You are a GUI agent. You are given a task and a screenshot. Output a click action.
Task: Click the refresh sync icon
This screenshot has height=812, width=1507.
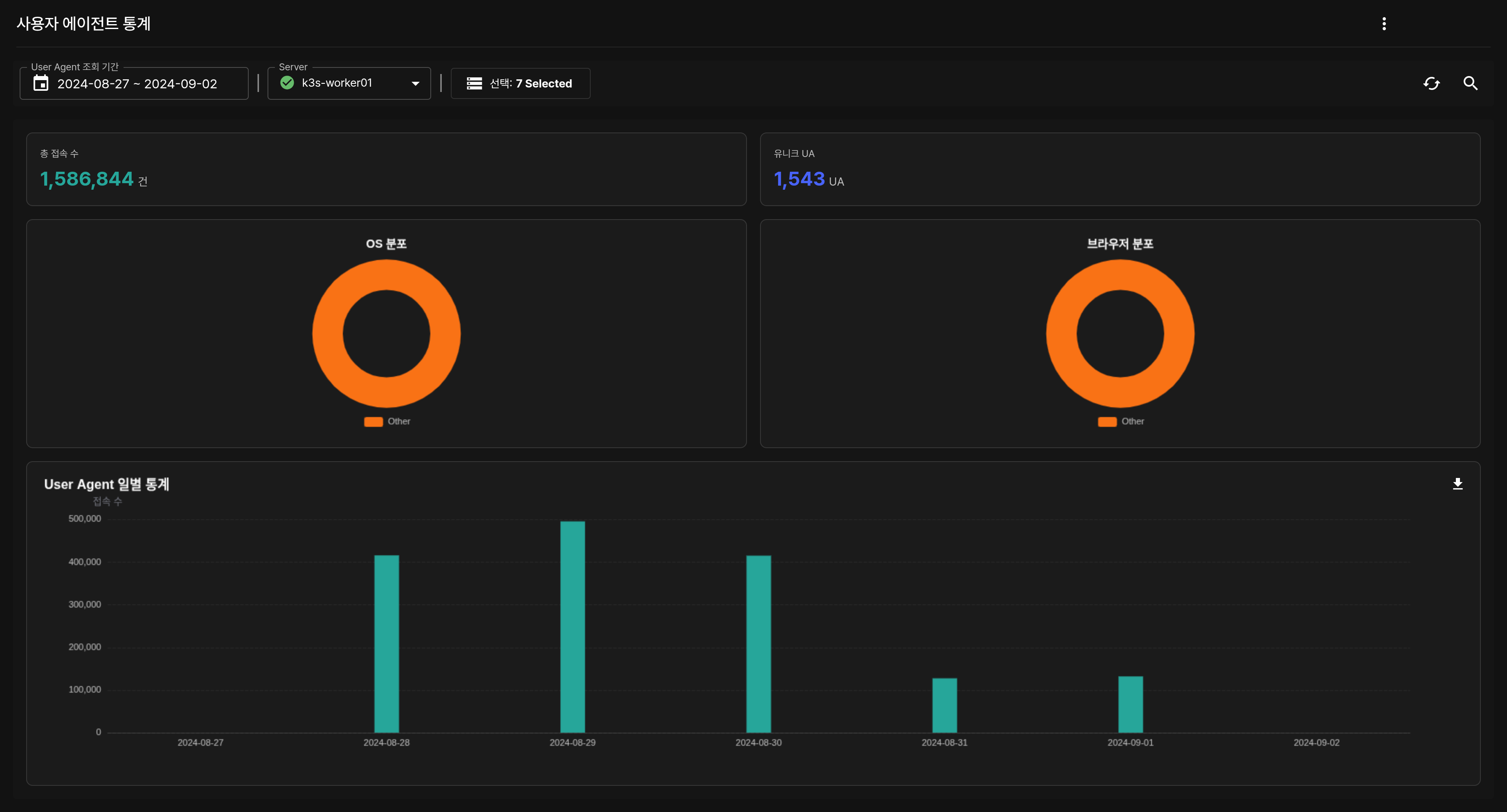[x=1431, y=83]
